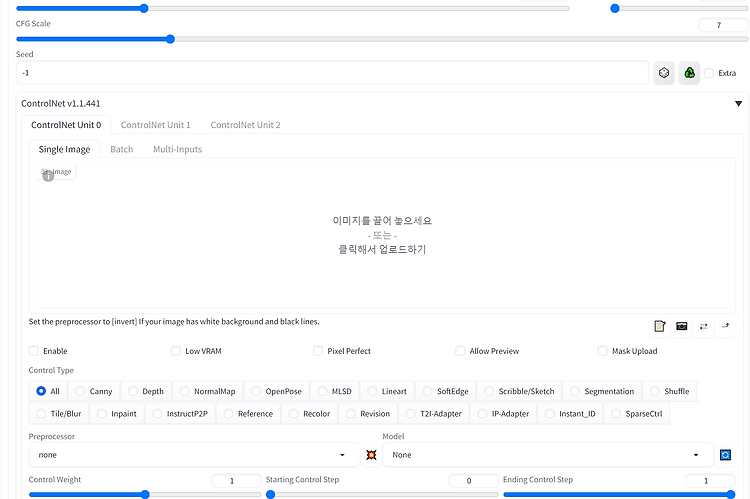Click the mirror webcam swap-arrows icon

(703, 326)
